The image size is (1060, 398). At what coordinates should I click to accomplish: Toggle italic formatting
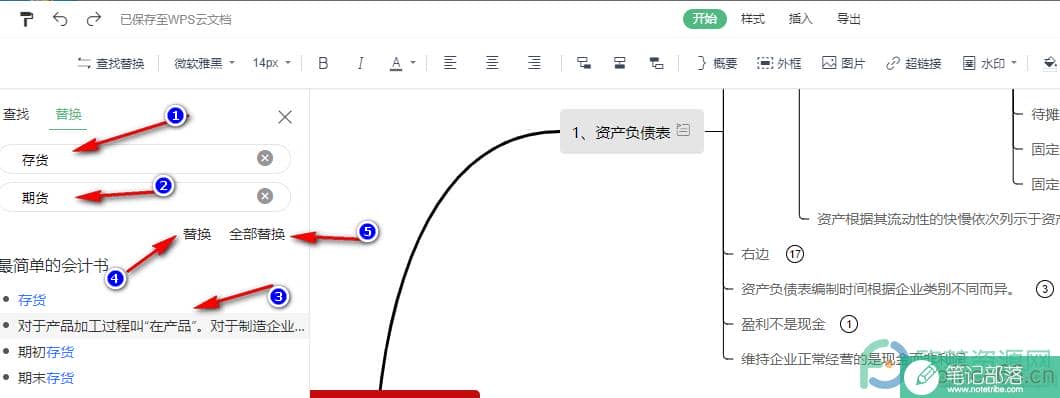pos(360,64)
